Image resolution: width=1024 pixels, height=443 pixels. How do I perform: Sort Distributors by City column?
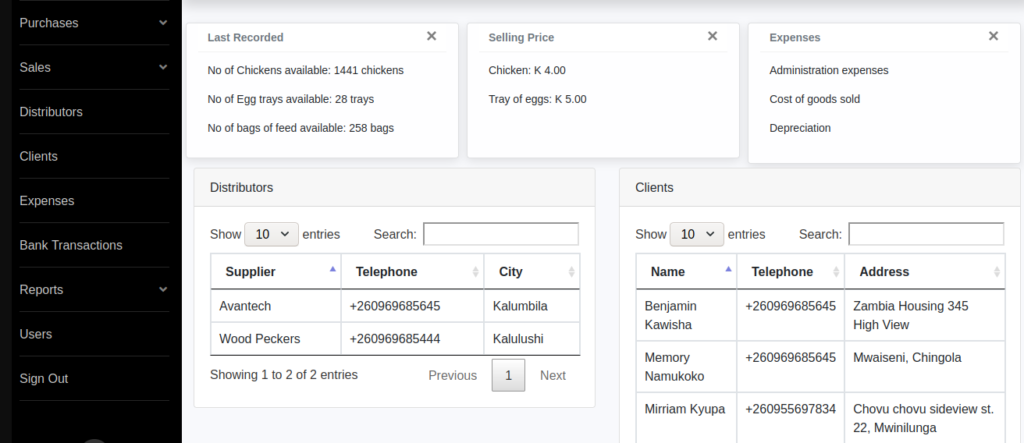[x=532, y=272]
